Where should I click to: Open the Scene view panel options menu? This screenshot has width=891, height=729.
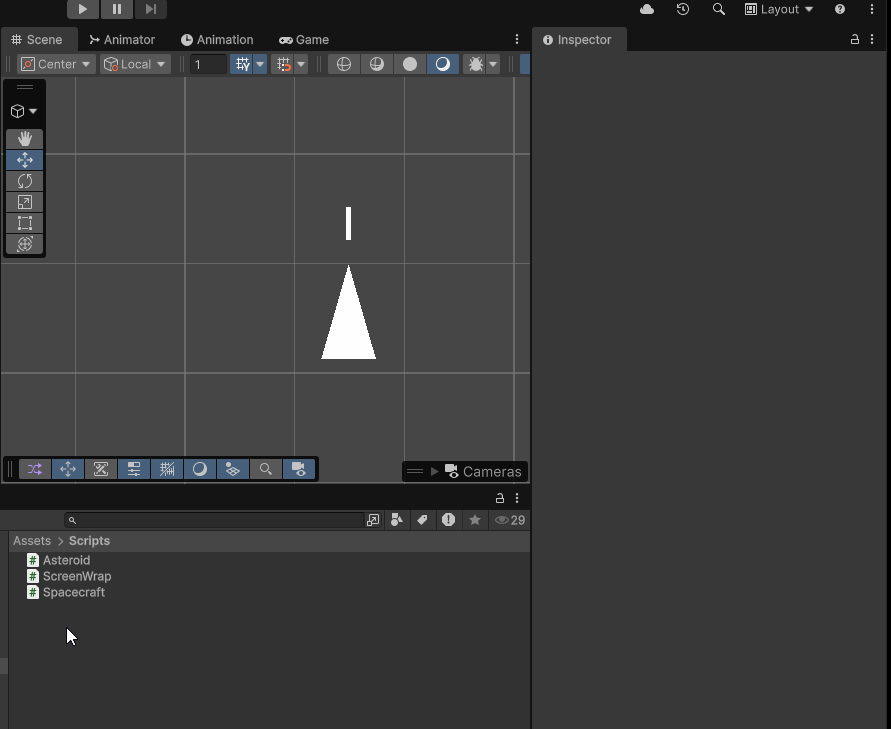pyautogui.click(x=517, y=39)
